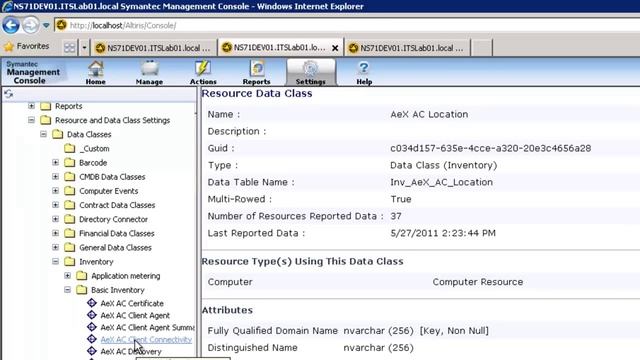Select the Basic Inventory folder label

(x=118, y=290)
